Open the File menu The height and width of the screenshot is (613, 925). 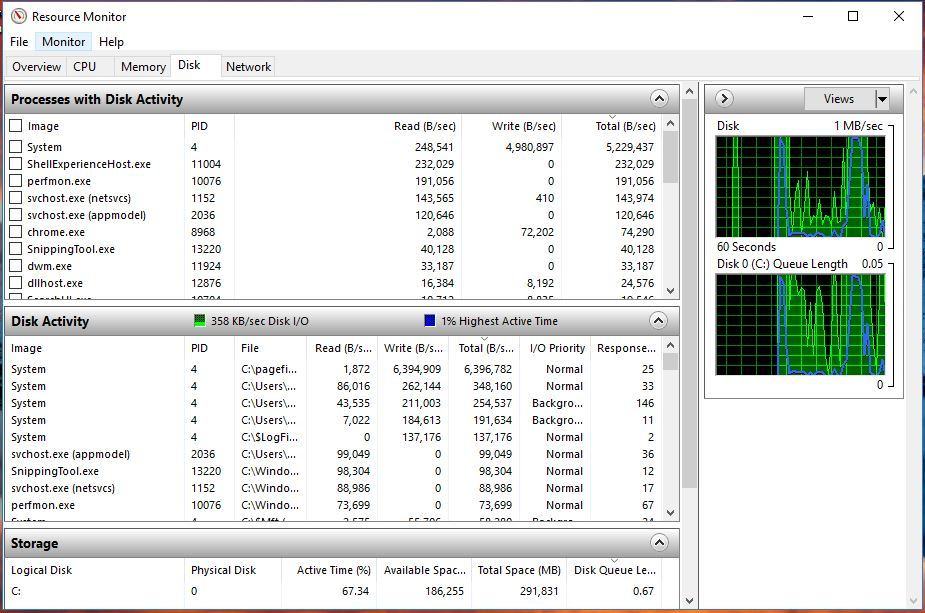(19, 41)
